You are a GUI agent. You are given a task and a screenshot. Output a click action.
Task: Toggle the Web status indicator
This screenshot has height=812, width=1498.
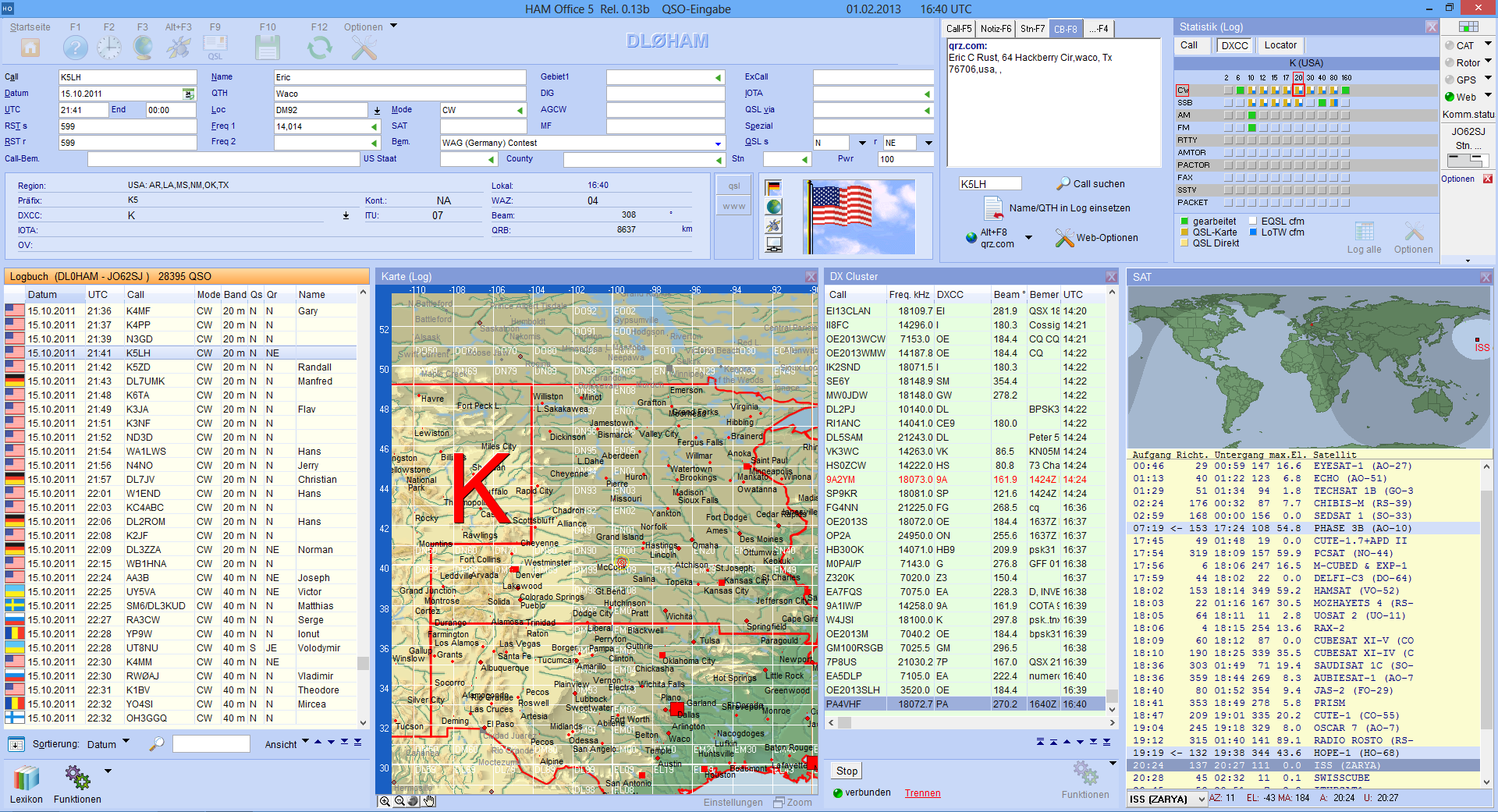[1450, 98]
